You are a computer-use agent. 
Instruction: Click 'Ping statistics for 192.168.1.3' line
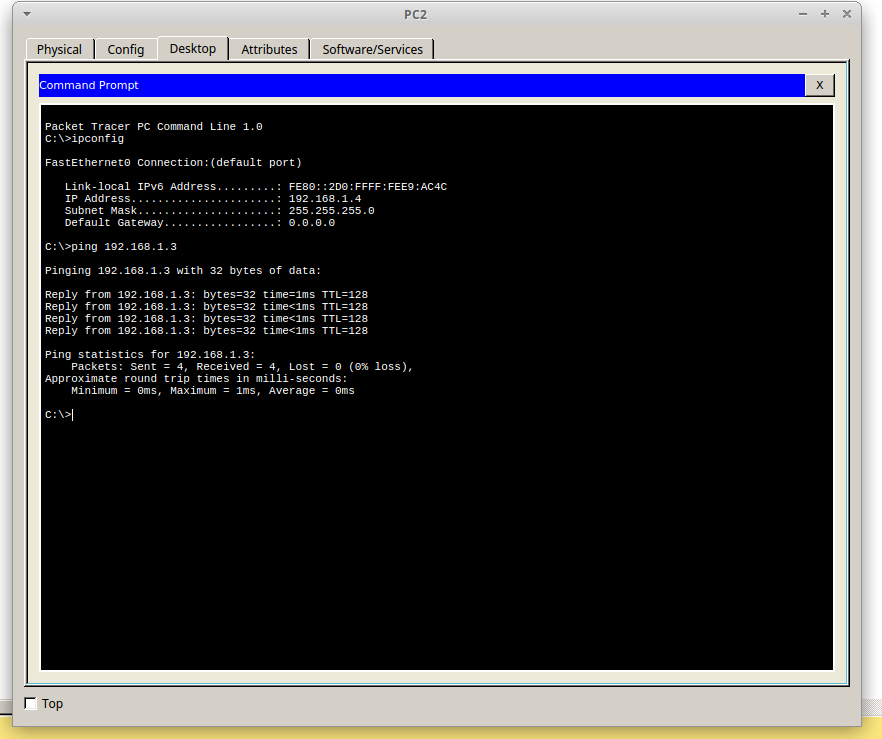coord(150,355)
